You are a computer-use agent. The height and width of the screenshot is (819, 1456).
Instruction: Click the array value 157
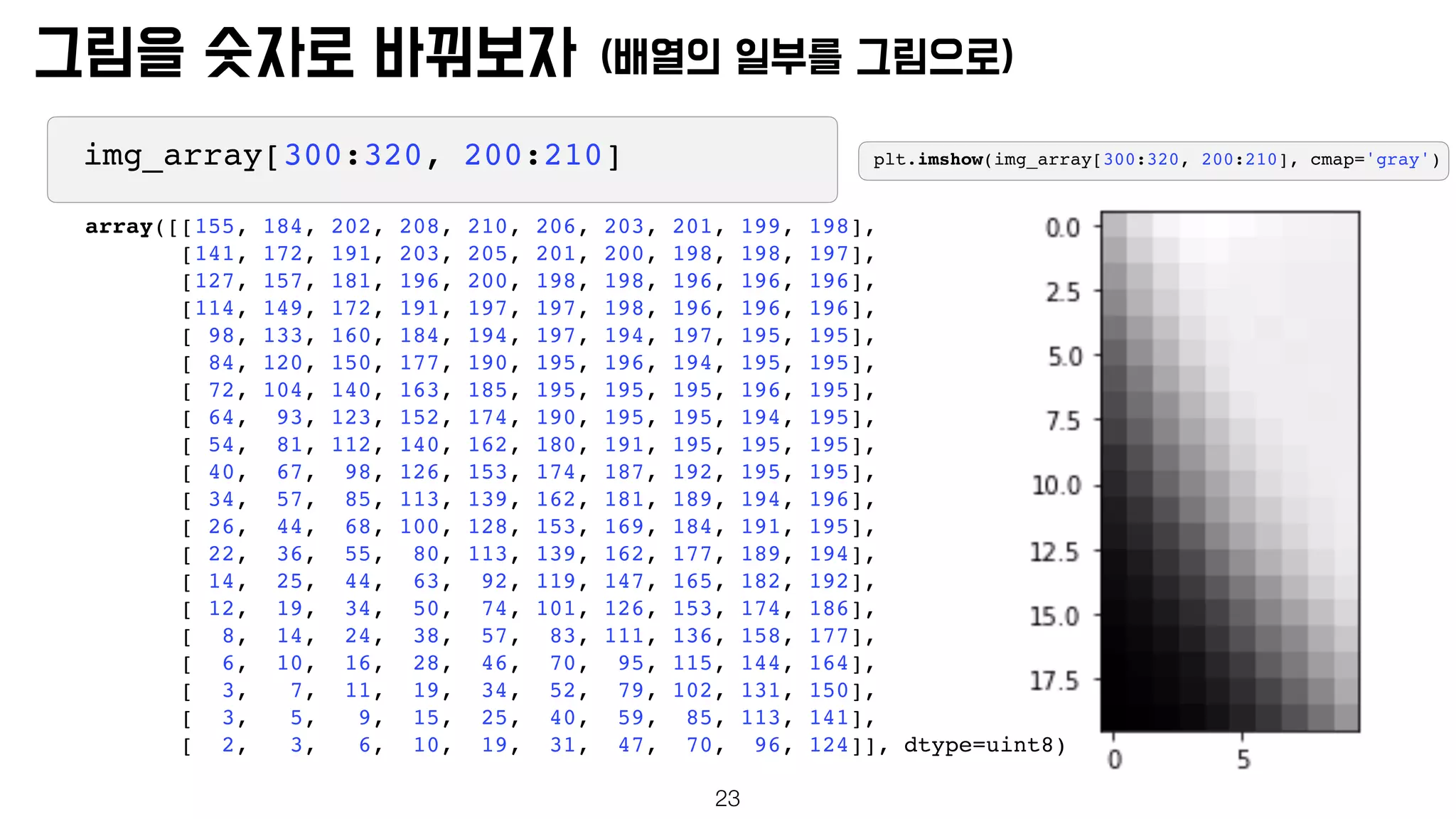coord(283,281)
